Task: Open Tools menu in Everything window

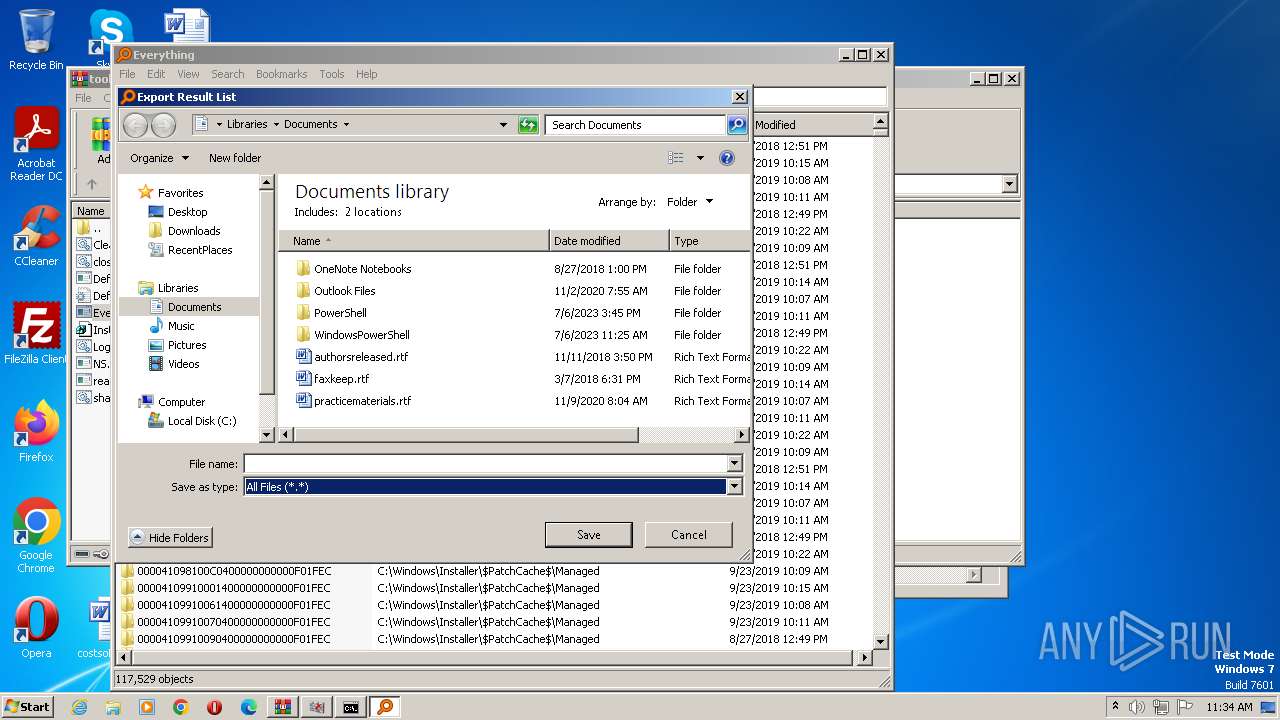Action: click(x=332, y=74)
